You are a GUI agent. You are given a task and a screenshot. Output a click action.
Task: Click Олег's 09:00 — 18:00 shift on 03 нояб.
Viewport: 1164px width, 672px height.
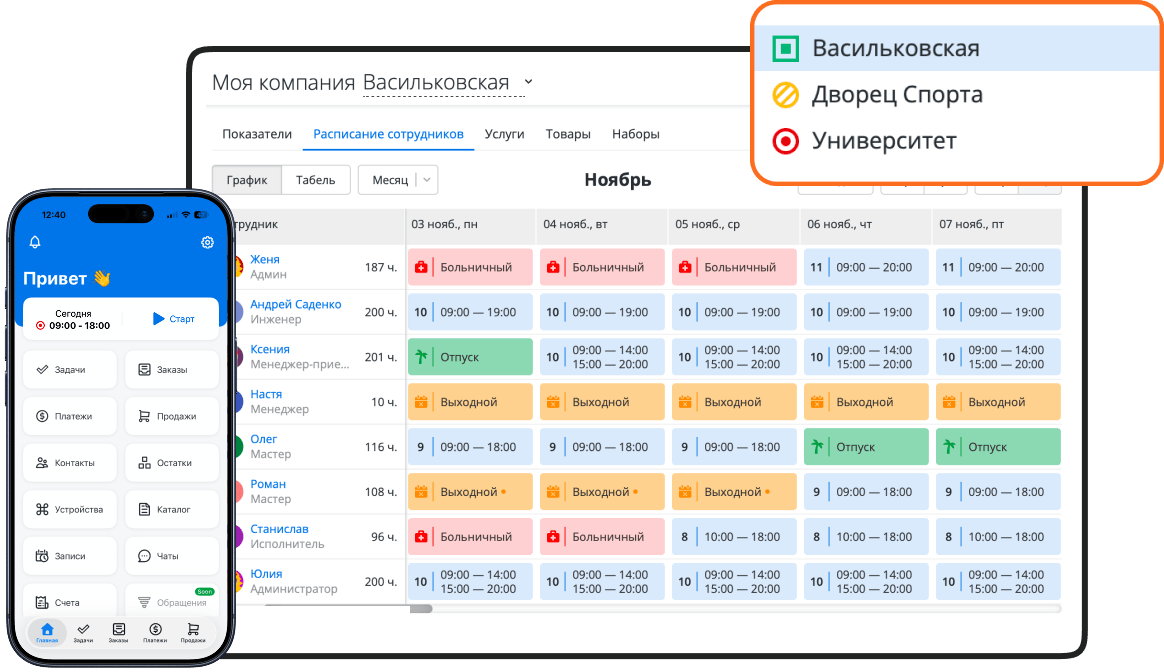point(470,447)
